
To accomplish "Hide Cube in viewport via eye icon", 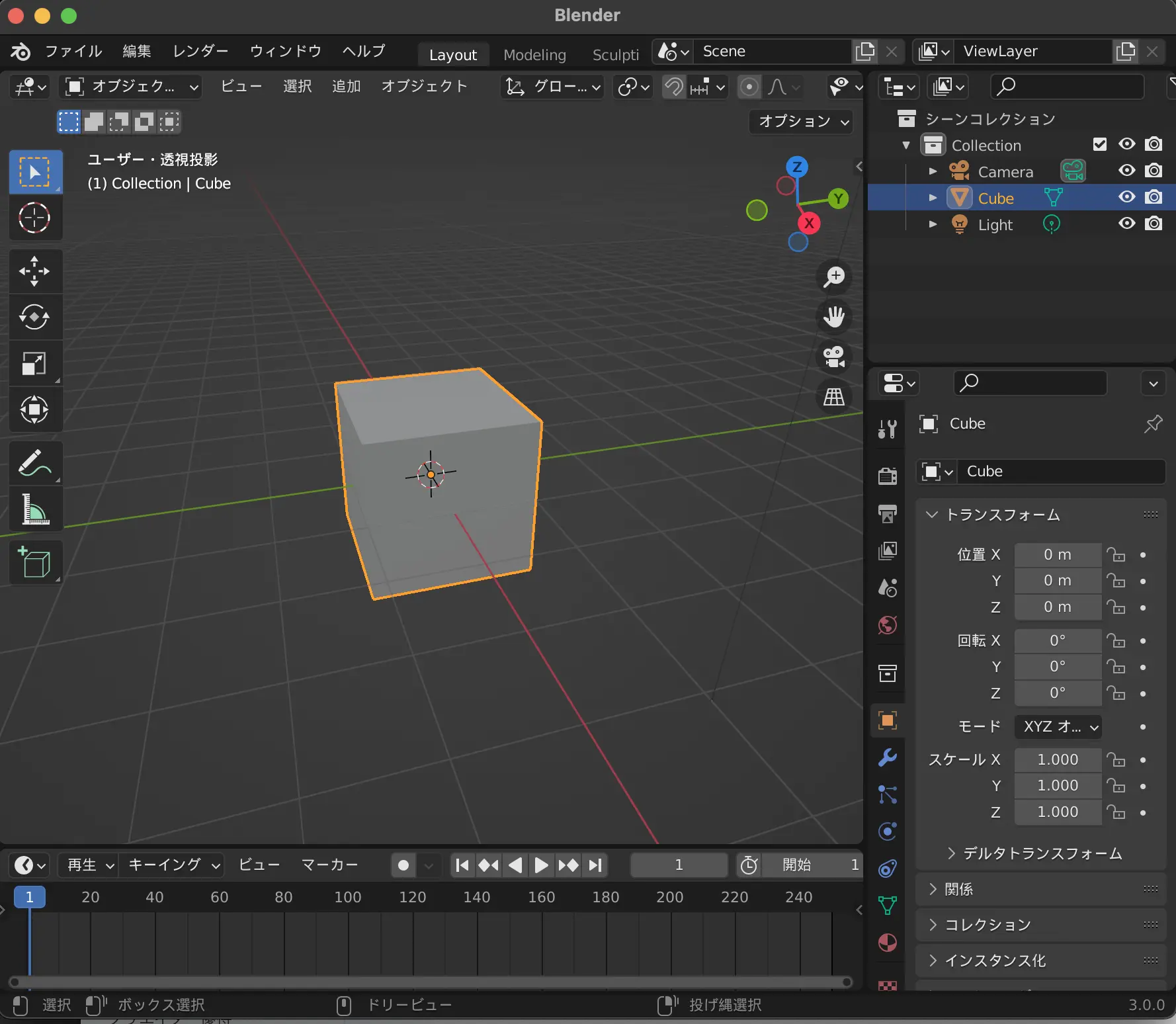I will coord(1127,197).
